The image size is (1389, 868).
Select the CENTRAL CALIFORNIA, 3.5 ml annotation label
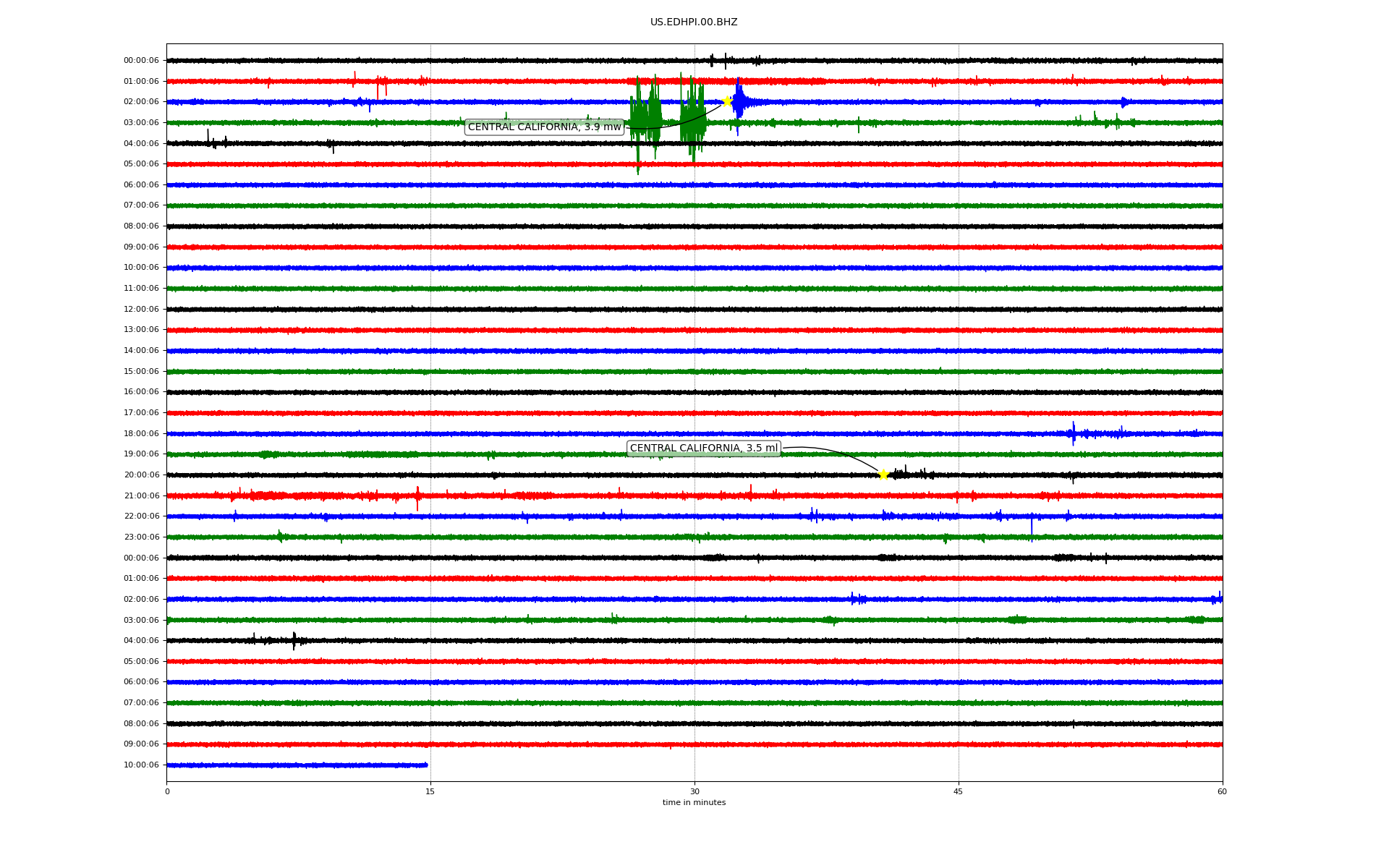[703, 448]
